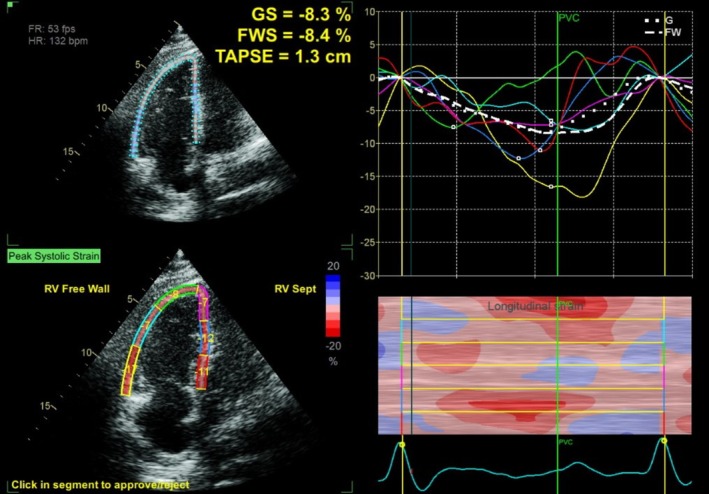Click the FR: 53 fps readout
Image resolution: width=709 pixels, height=494 pixels.
tap(52, 29)
